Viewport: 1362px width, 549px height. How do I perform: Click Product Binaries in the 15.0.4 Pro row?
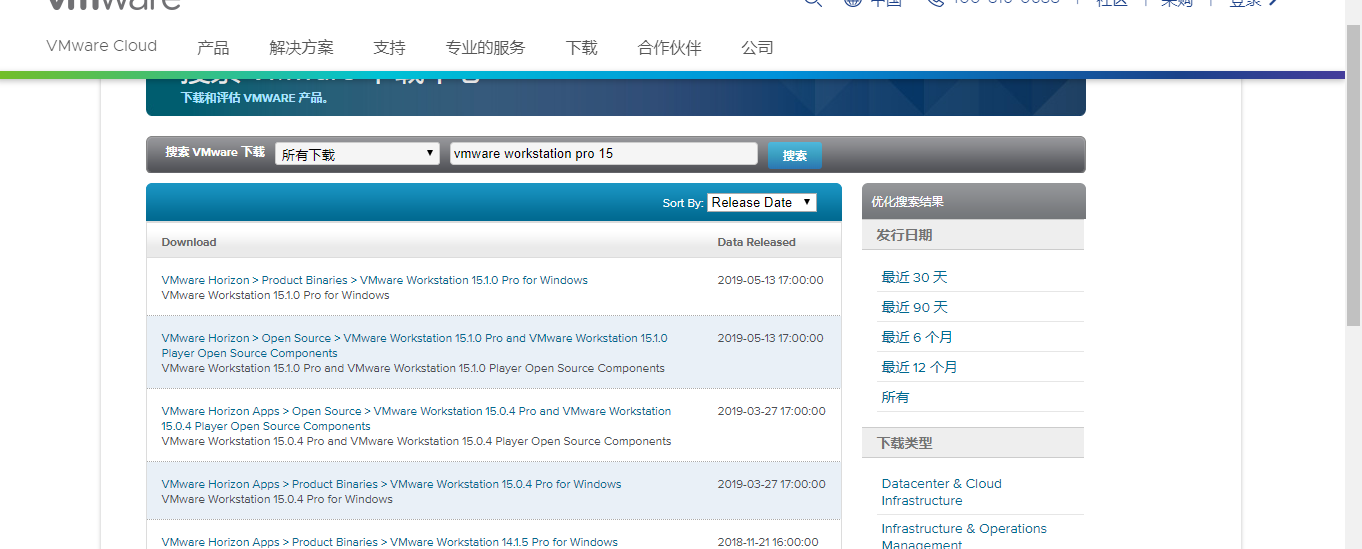[x=335, y=484]
